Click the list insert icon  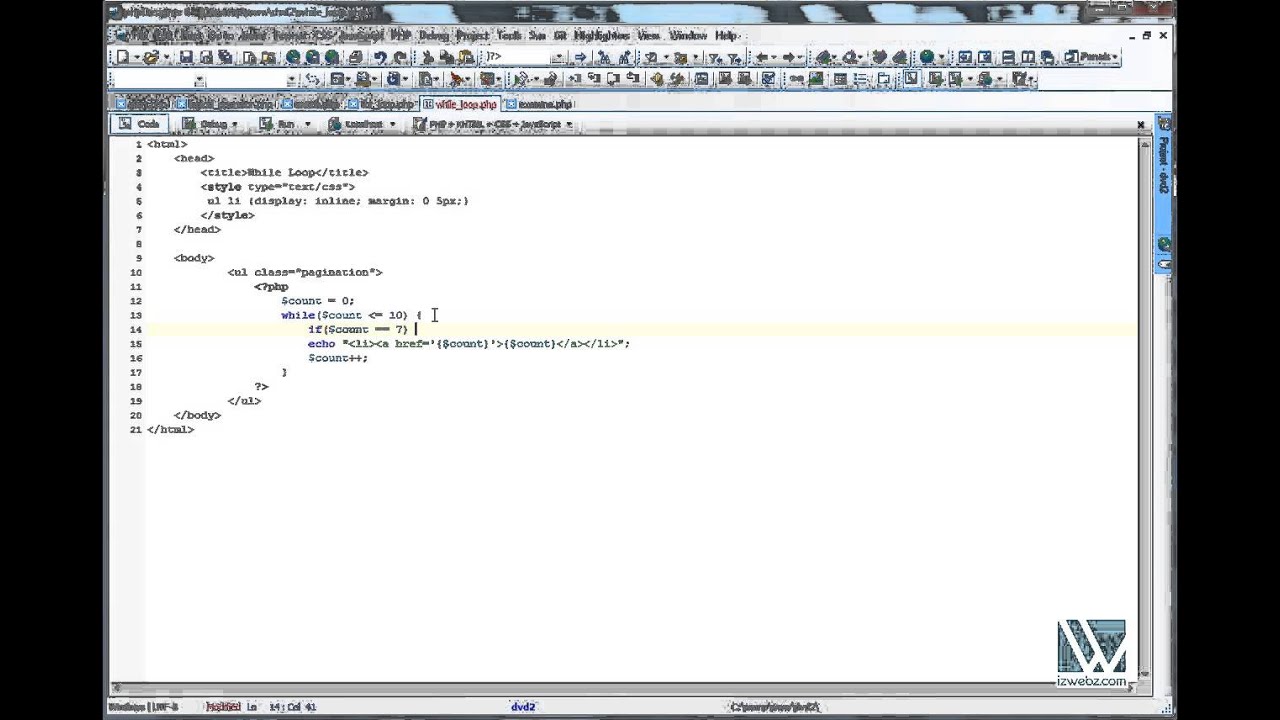click(860, 79)
